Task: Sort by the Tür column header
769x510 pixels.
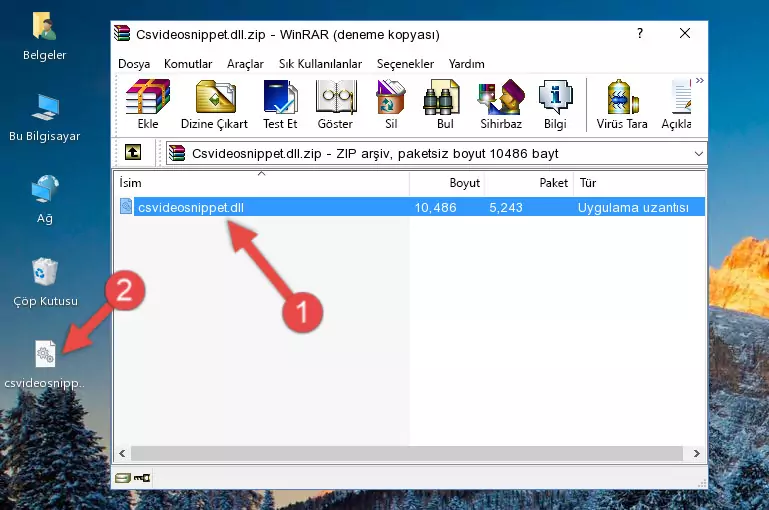Action: tap(640, 183)
